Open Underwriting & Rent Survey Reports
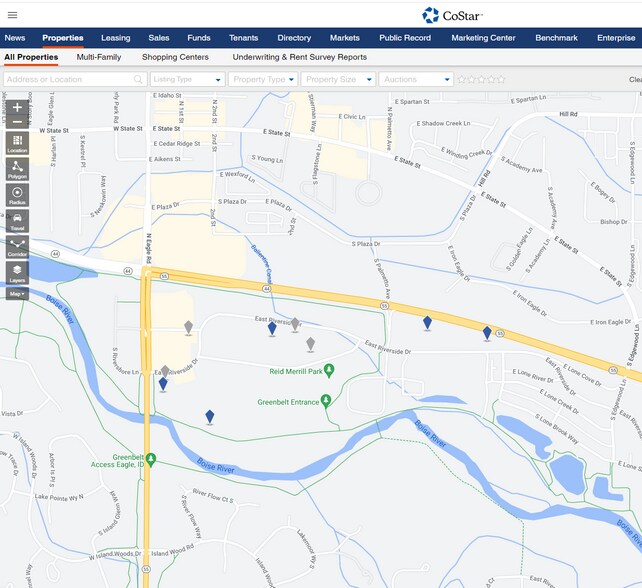This screenshot has height=588, width=642. point(299,57)
